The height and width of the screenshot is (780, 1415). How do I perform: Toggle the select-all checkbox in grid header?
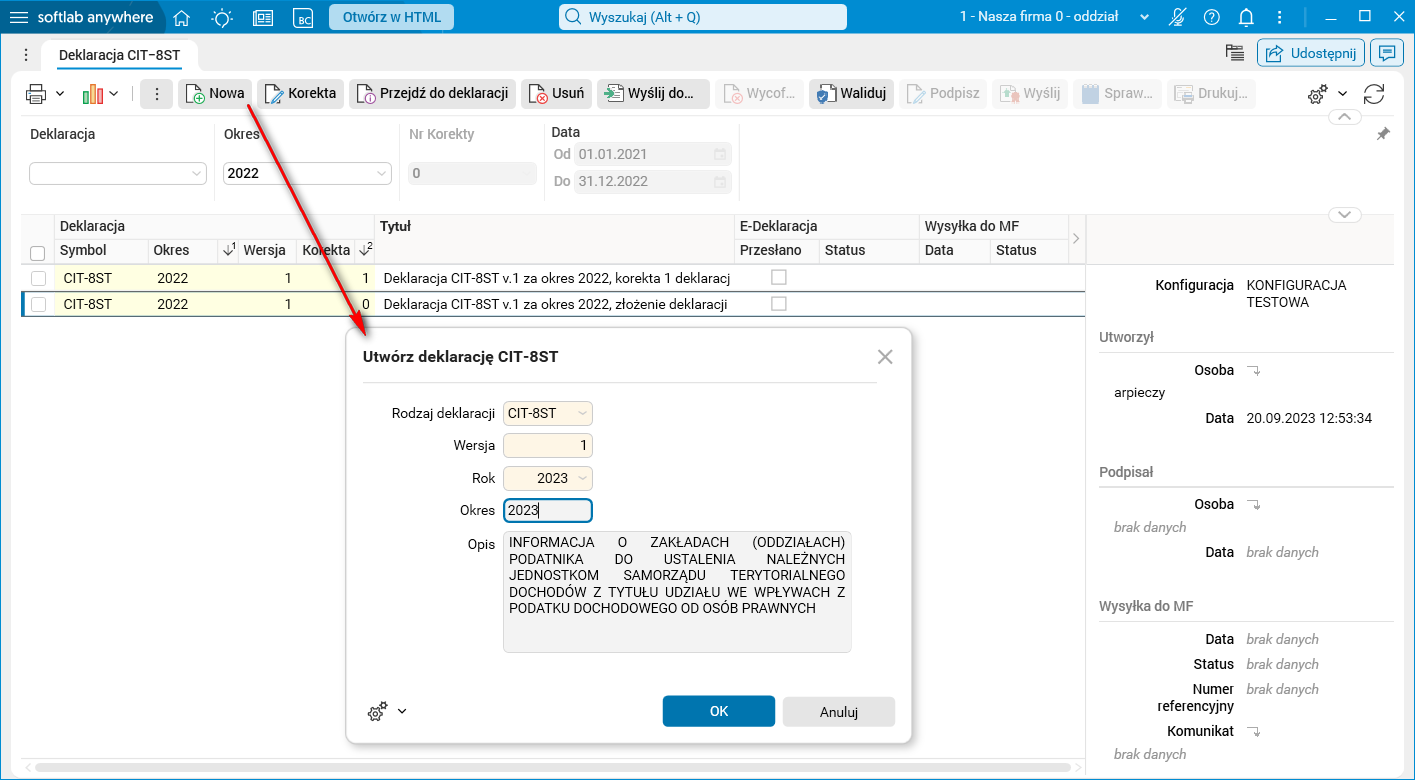[x=37, y=253]
